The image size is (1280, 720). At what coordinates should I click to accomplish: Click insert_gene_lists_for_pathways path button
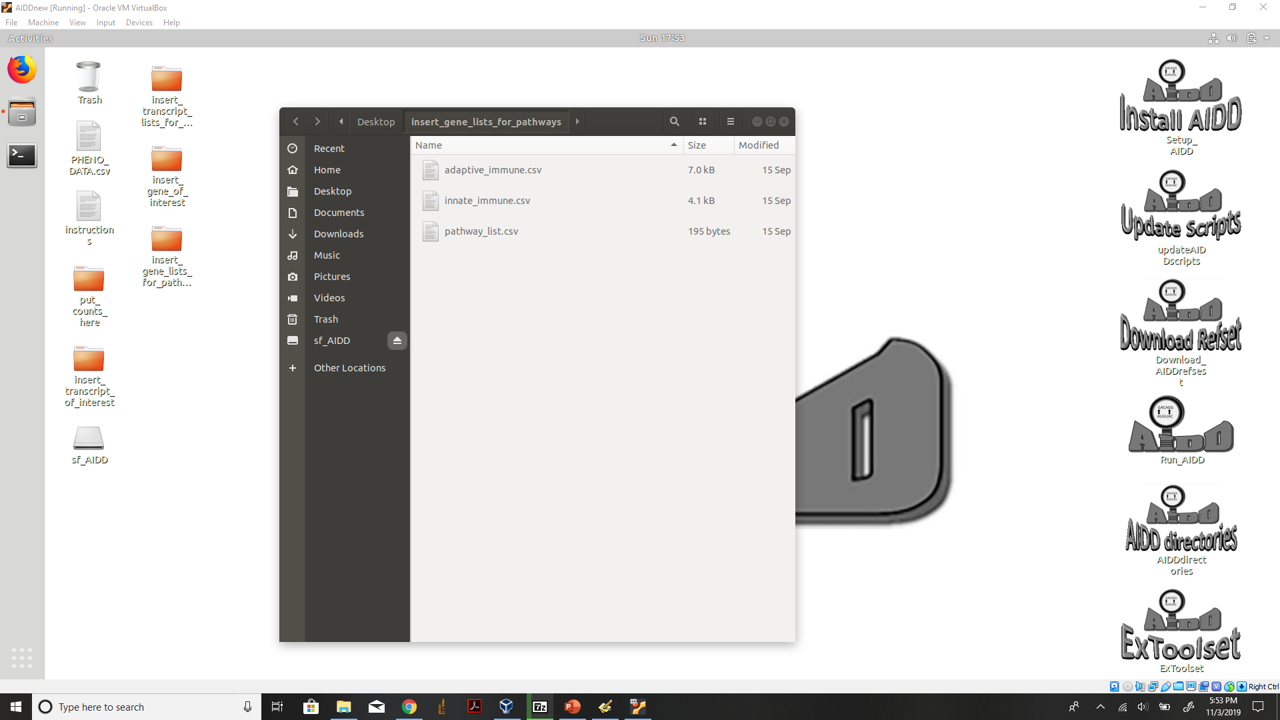click(486, 121)
